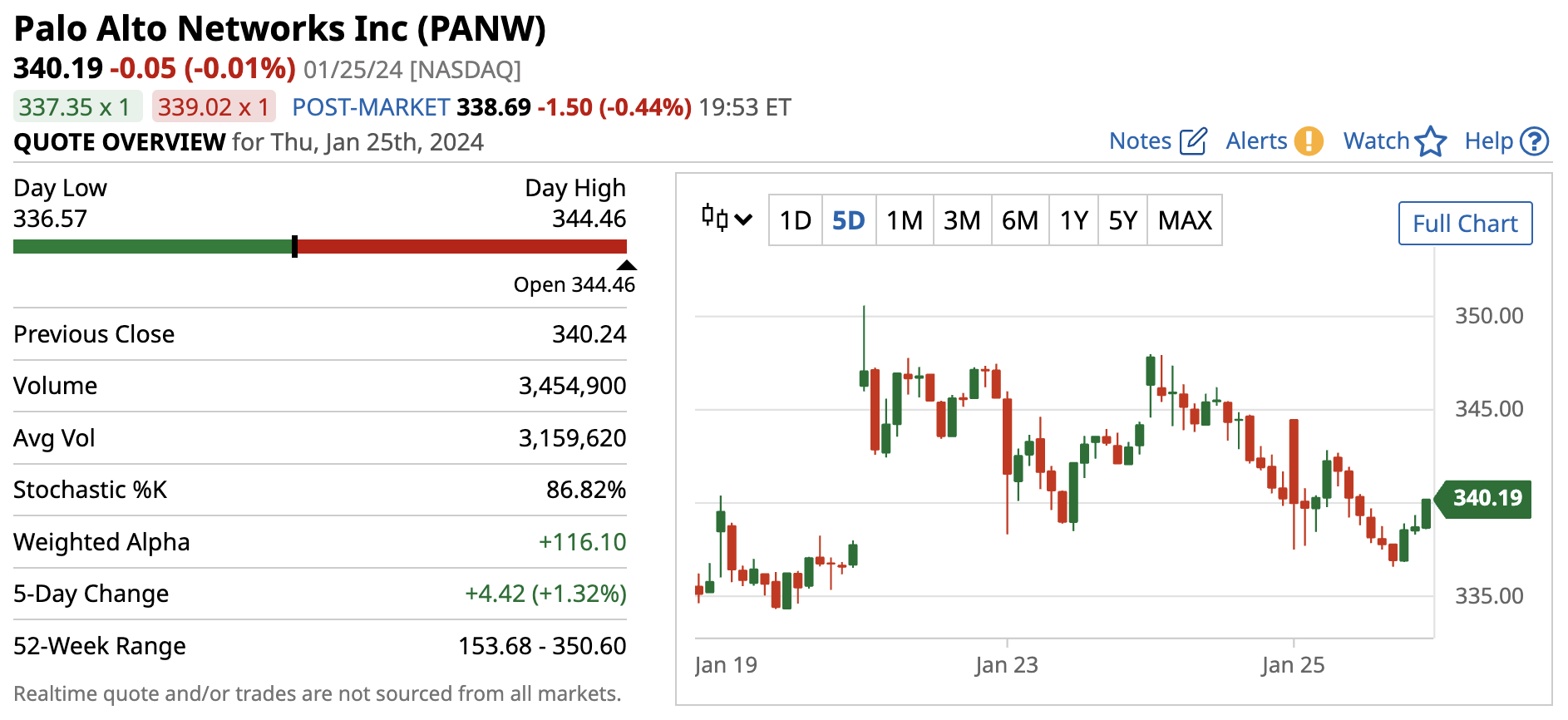Click the Watch star icon

(x=1430, y=141)
